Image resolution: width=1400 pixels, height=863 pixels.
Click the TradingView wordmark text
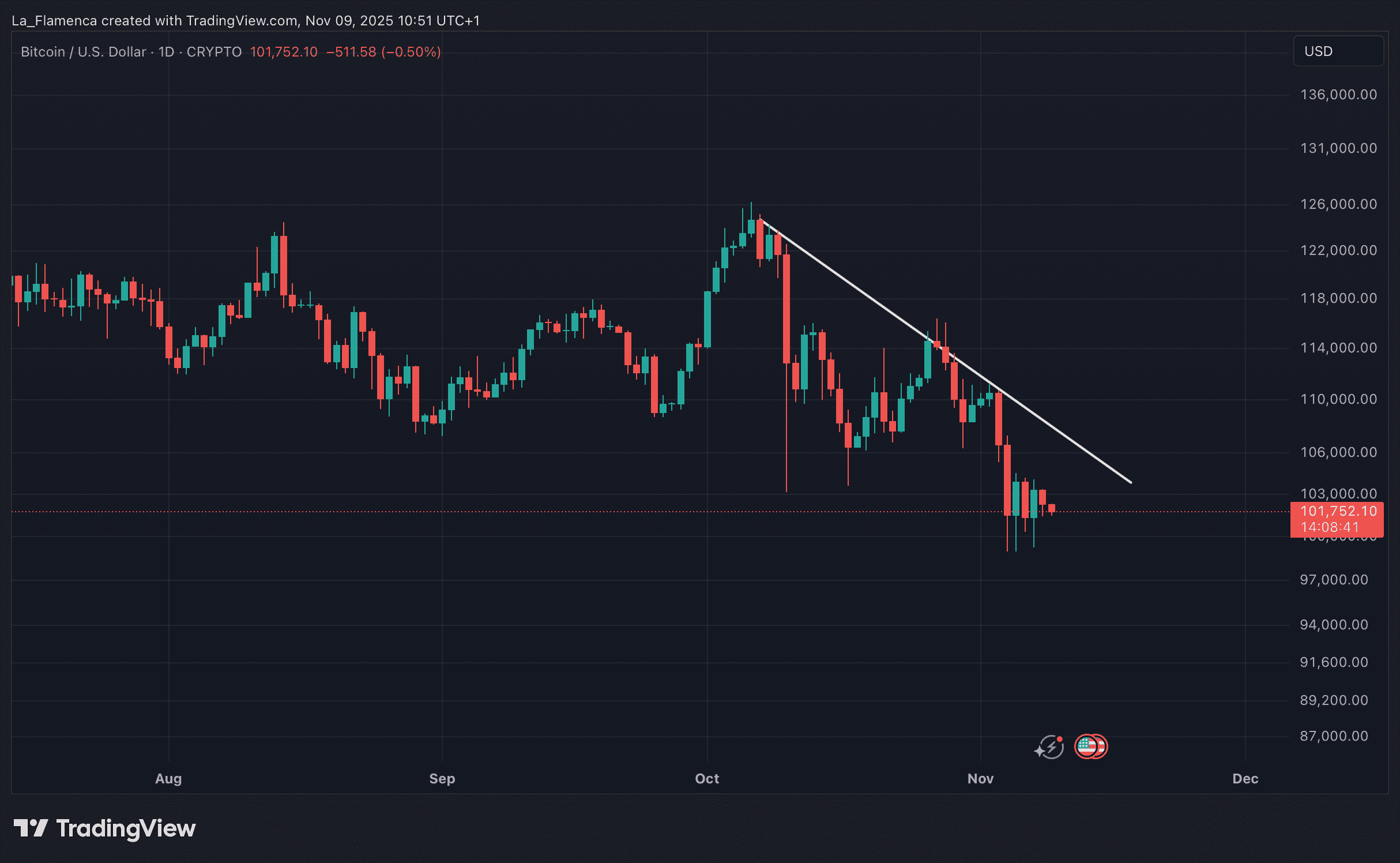click(x=126, y=828)
